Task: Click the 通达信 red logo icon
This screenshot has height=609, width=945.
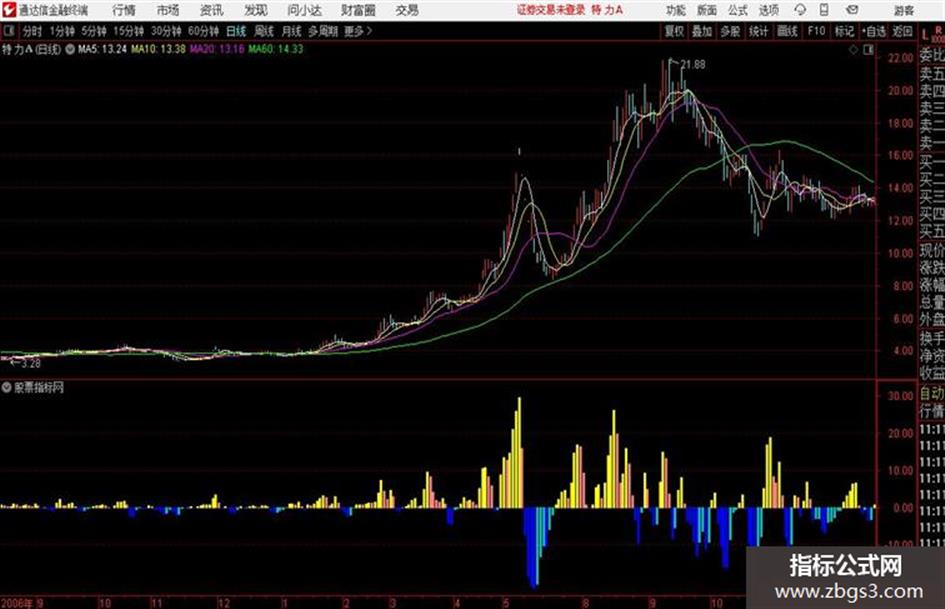Action: coord(9,10)
